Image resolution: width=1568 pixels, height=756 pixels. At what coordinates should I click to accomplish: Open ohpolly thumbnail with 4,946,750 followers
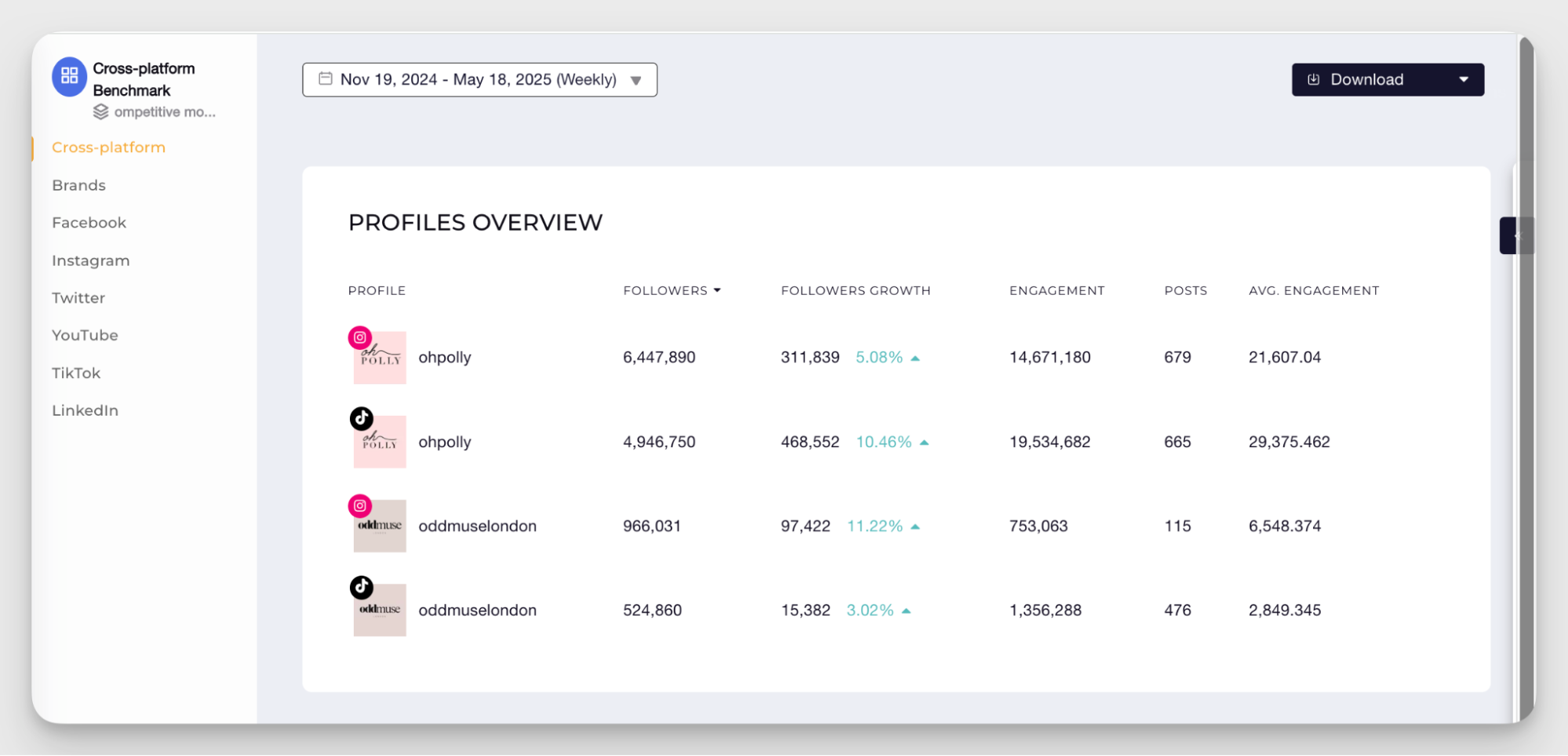(380, 442)
